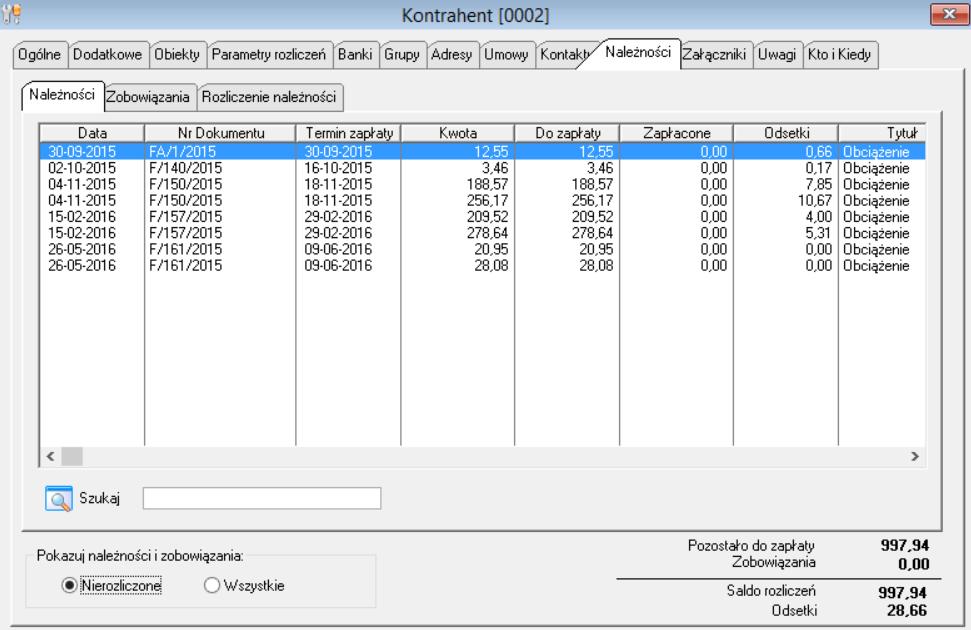This screenshot has height=630, width=971.
Task: Switch to the Obiekty tab
Action: pyautogui.click(x=177, y=55)
